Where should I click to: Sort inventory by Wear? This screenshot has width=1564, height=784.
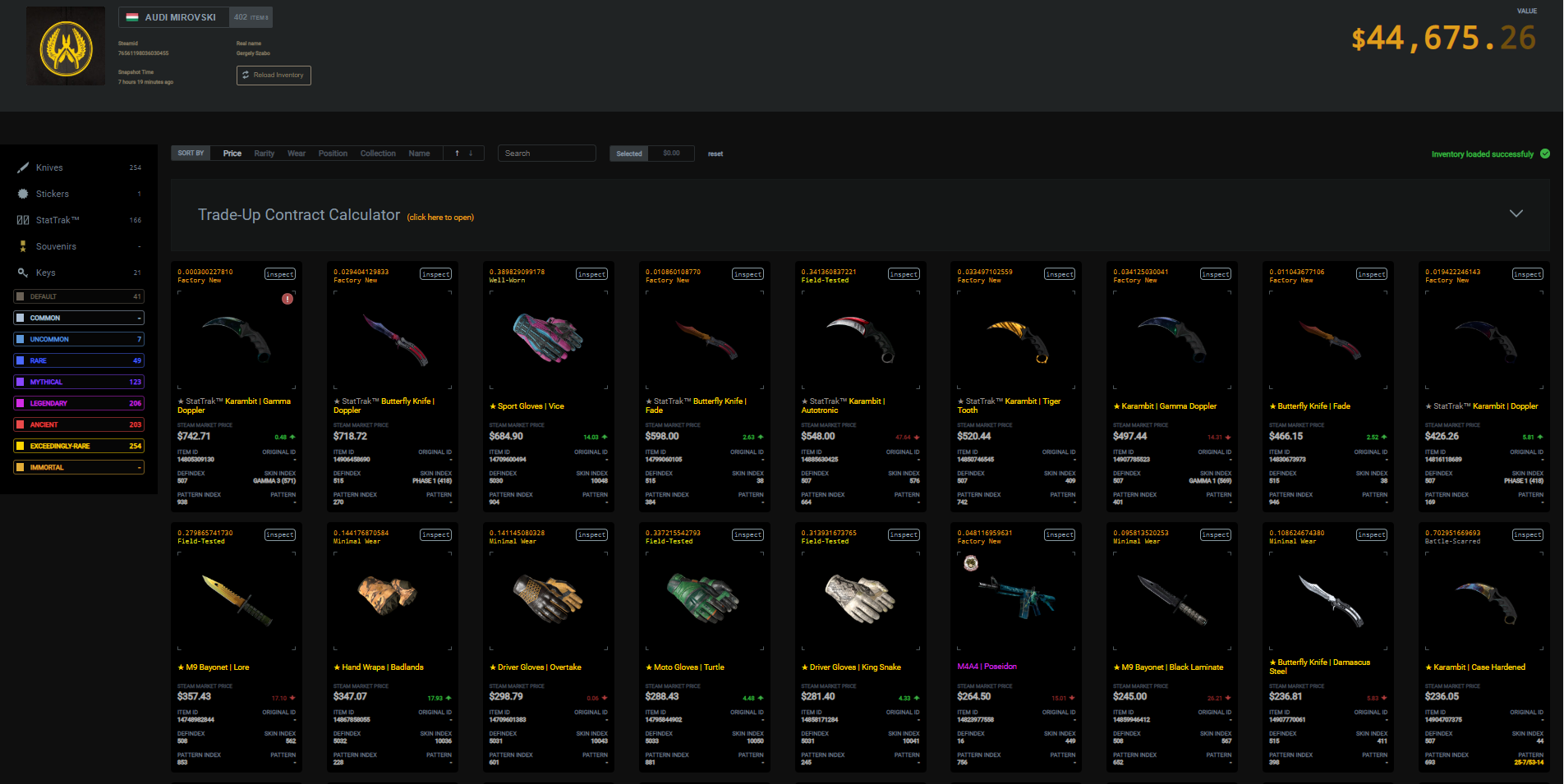(x=296, y=154)
